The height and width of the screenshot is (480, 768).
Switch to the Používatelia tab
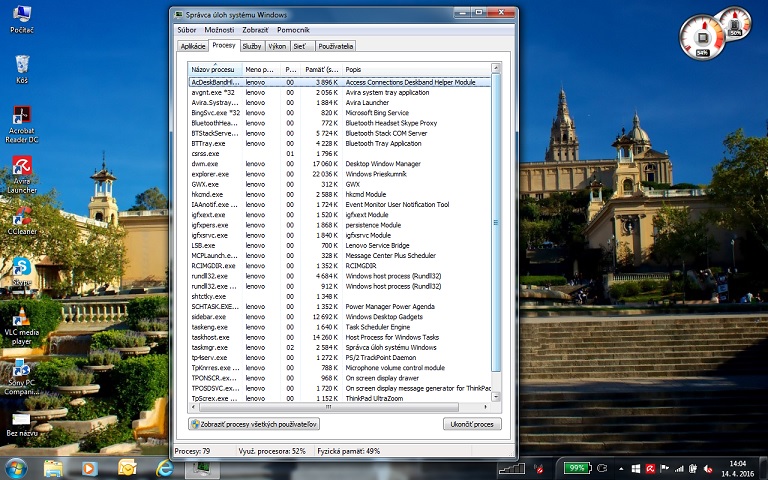pyautogui.click(x=336, y=46)
